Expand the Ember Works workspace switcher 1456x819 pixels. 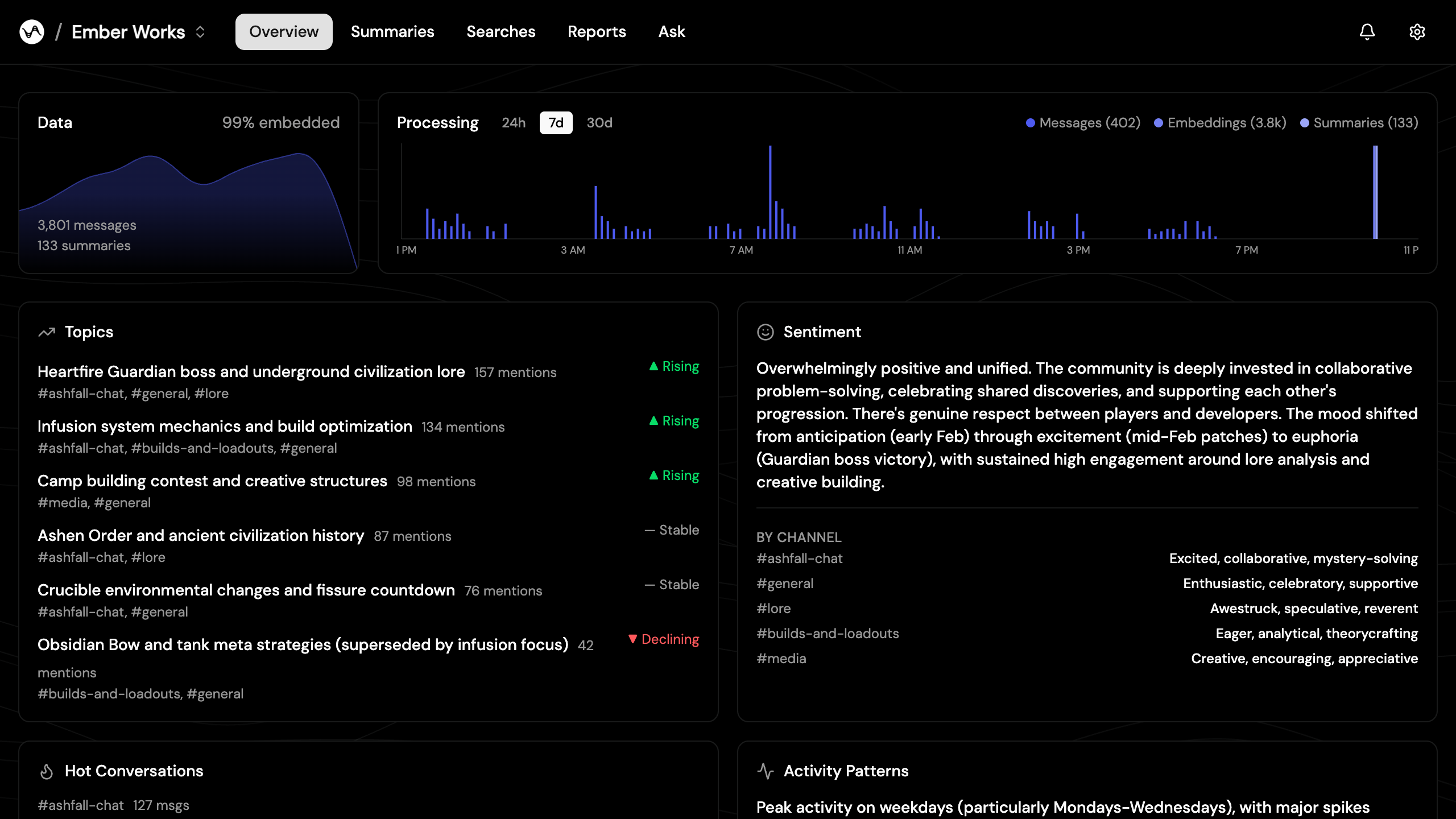pos(200,32)
